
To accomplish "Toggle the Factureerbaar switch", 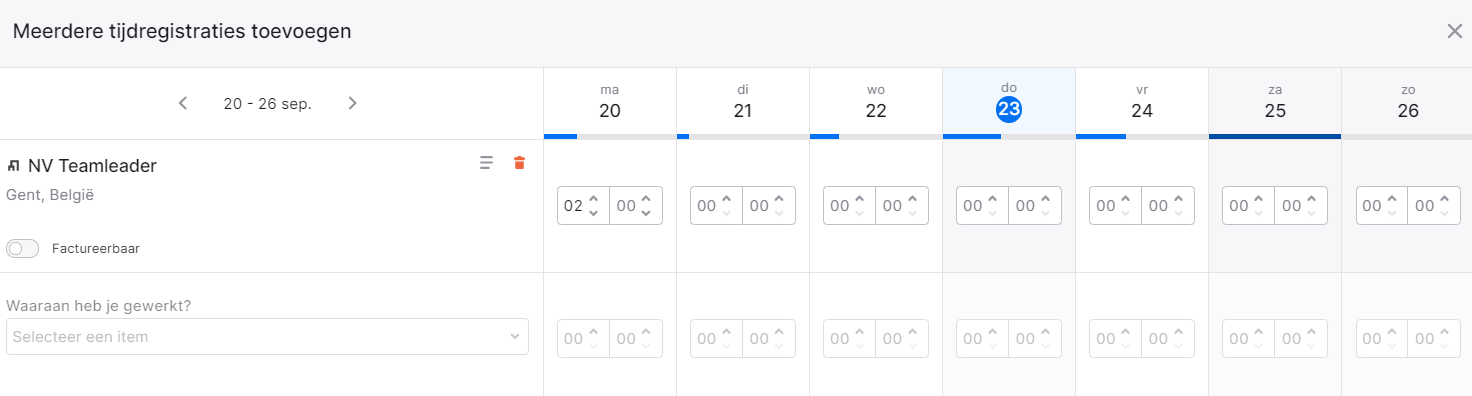I will coord(22,248).
